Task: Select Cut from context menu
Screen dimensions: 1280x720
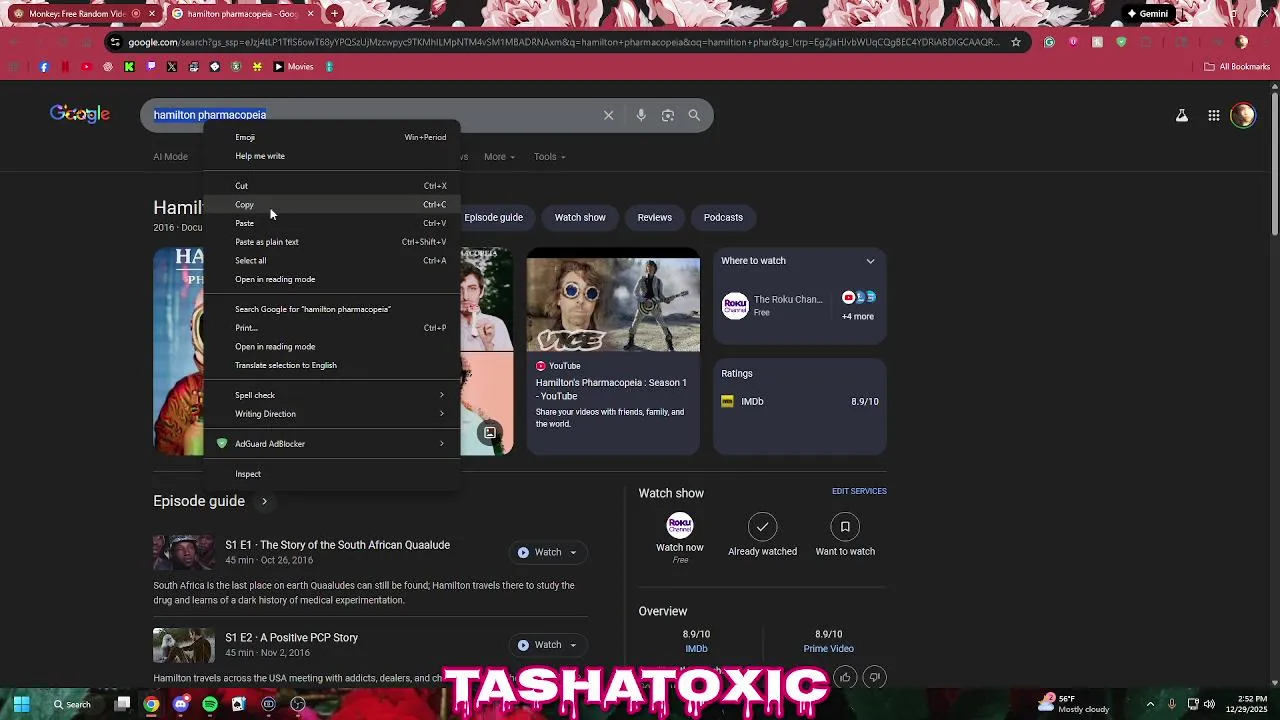Action: (x=332, y=186)
